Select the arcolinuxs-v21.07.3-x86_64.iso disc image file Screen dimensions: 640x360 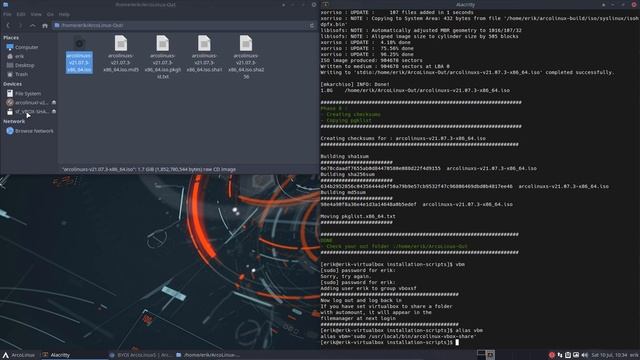tap(79, 55)
